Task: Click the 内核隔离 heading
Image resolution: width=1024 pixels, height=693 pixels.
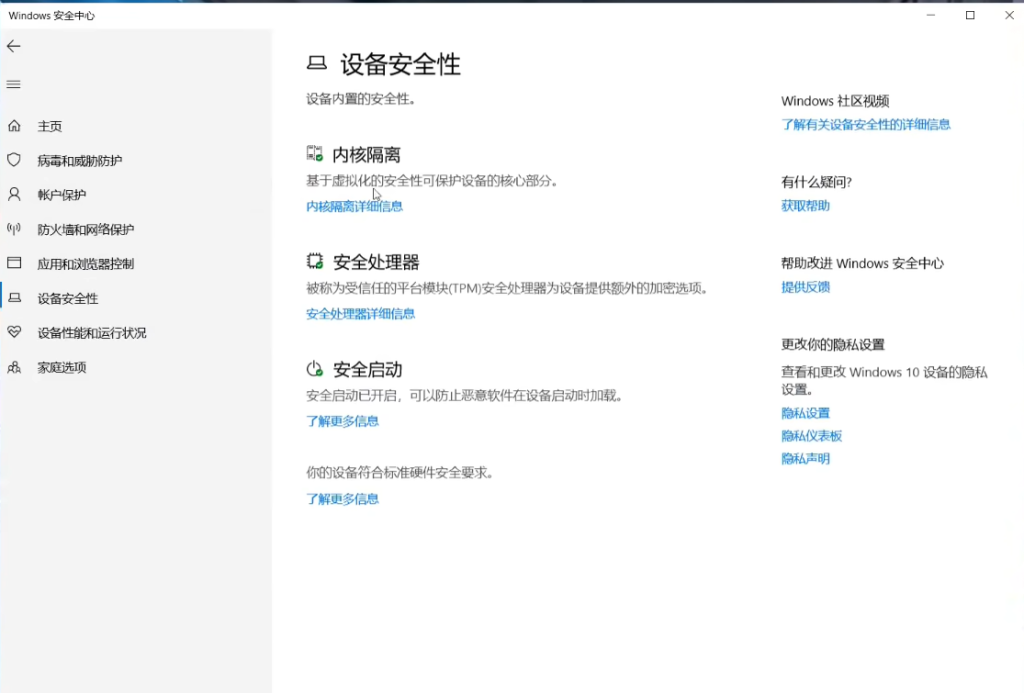Action: pos(366,155)
